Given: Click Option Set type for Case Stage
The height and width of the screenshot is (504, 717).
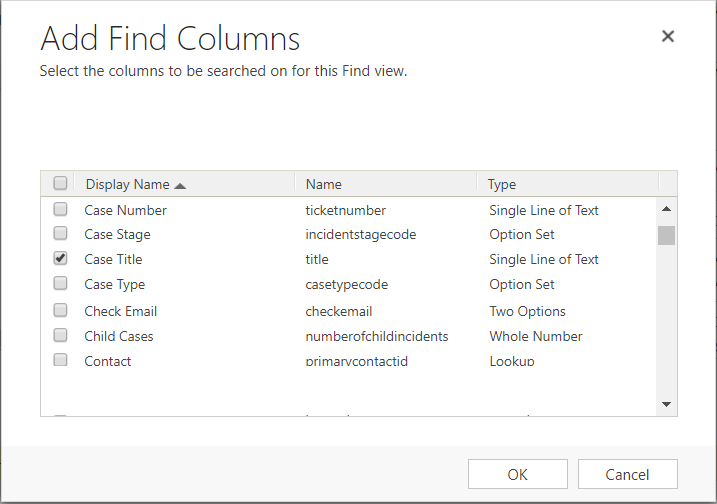Looking at the screenshot, I should tap(522, 235).
